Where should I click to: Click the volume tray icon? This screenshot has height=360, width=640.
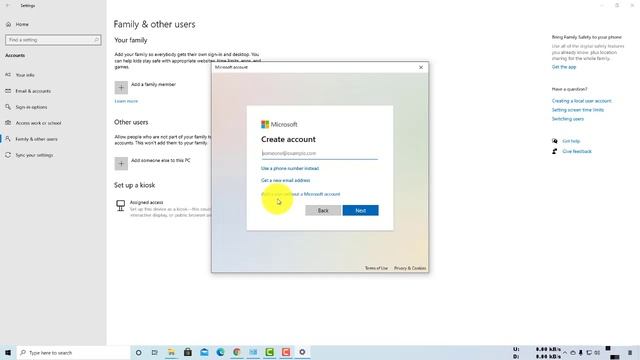597,353
